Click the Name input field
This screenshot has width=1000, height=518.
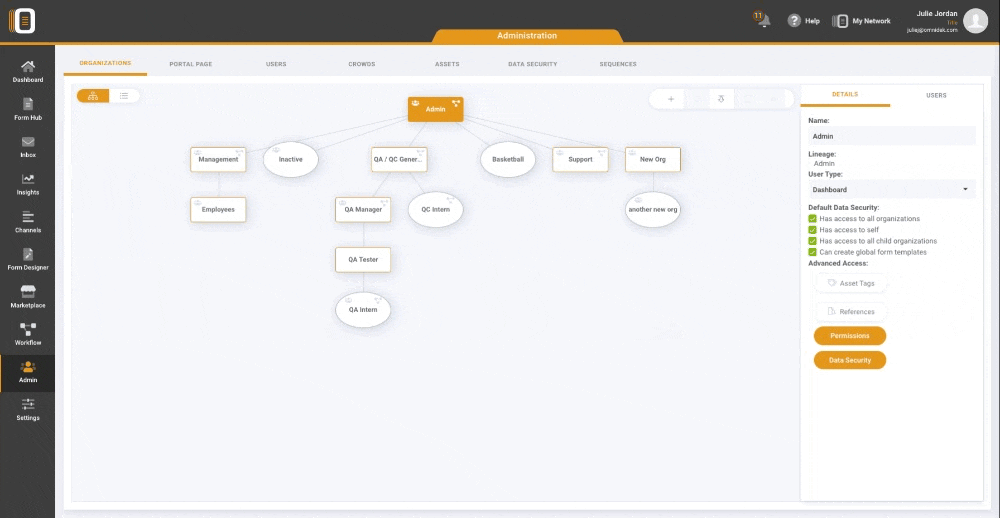[x=891, y=136]
